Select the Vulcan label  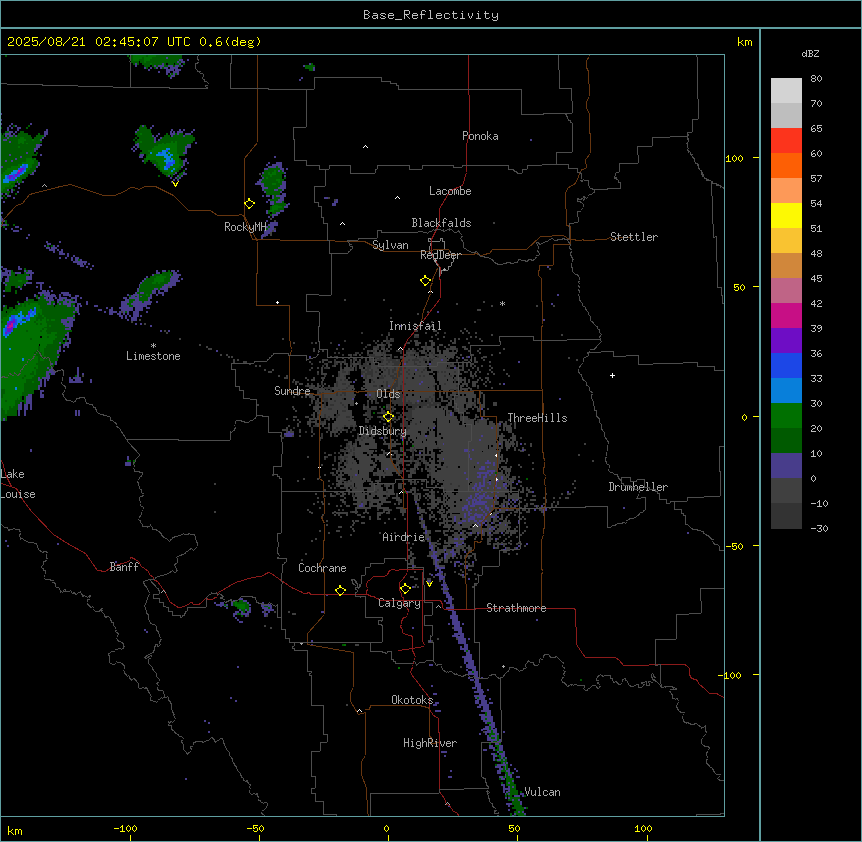(542, 792)
